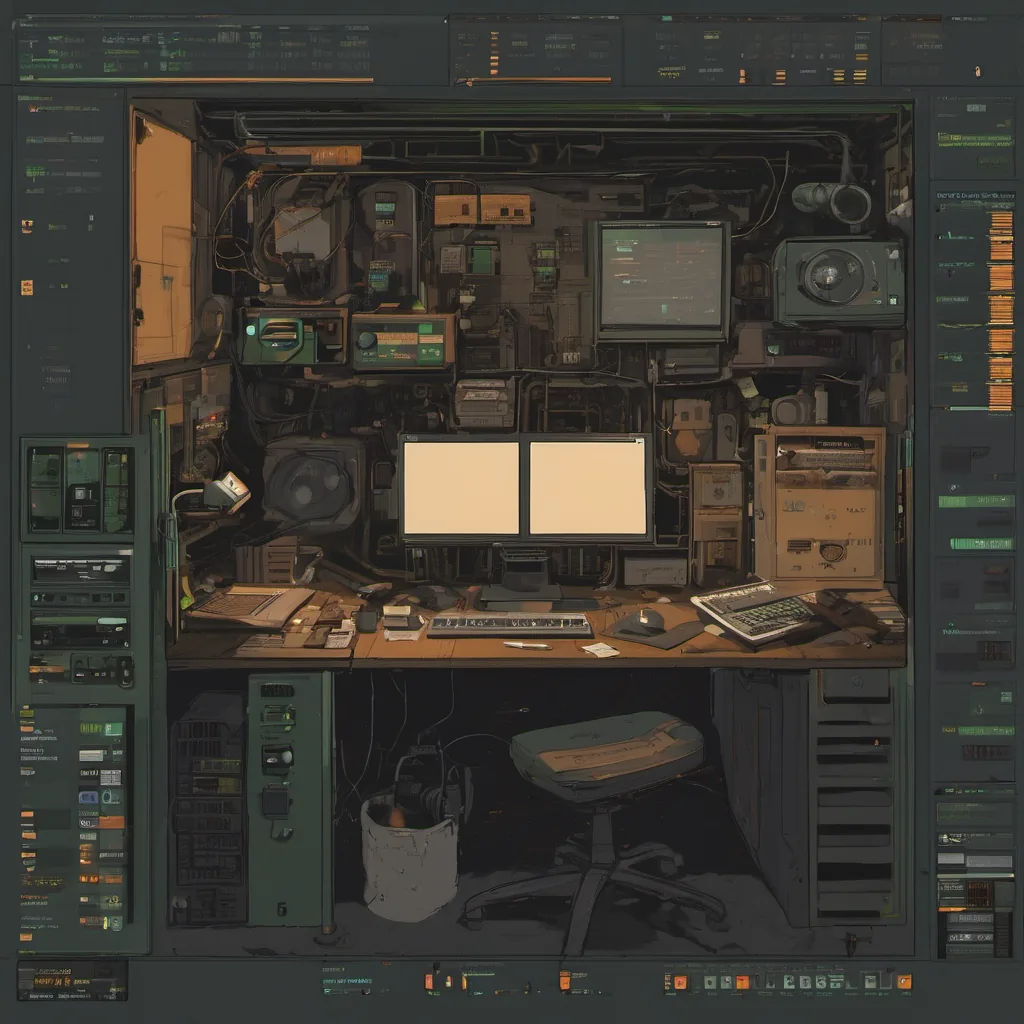This screenshot has height=1024, width=1024.
Task: Click the right beige monitor screen
Action: (588, 489)
